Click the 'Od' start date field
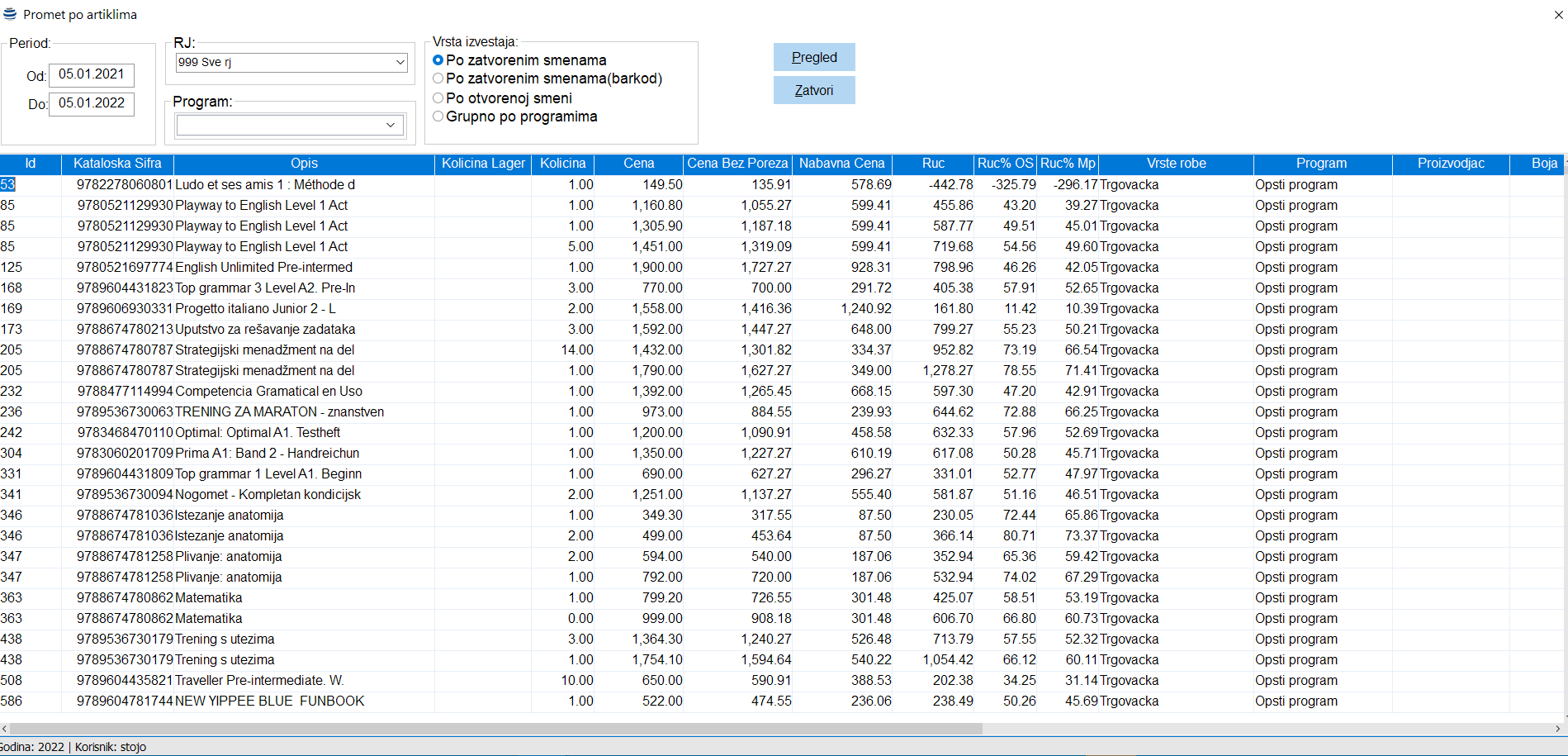1568x756 pixels. click(x=92, y=75)
